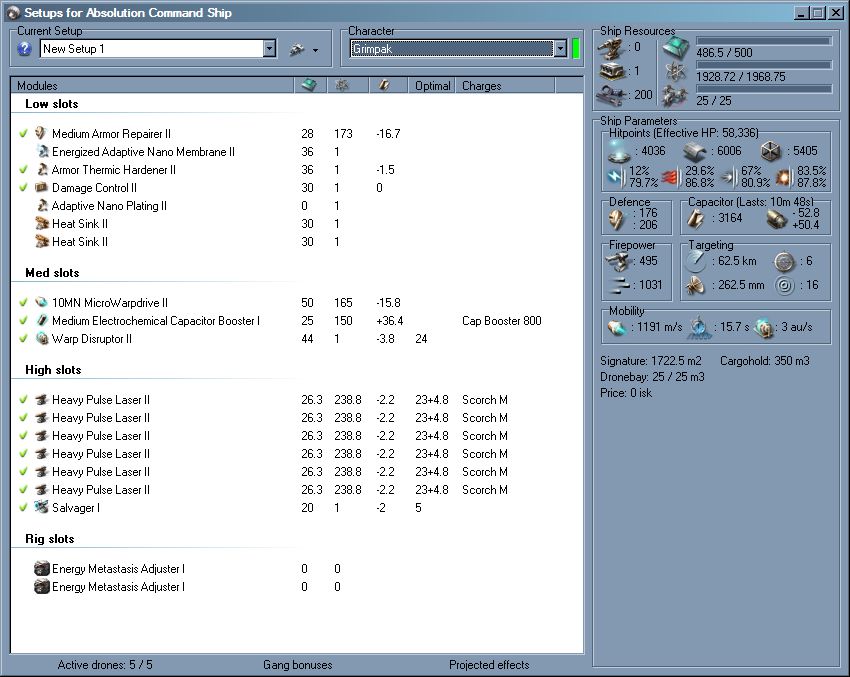Toggle the last Heavy Pulse Laser II checkmark
The image size is (850, 677).
point(23,489)
